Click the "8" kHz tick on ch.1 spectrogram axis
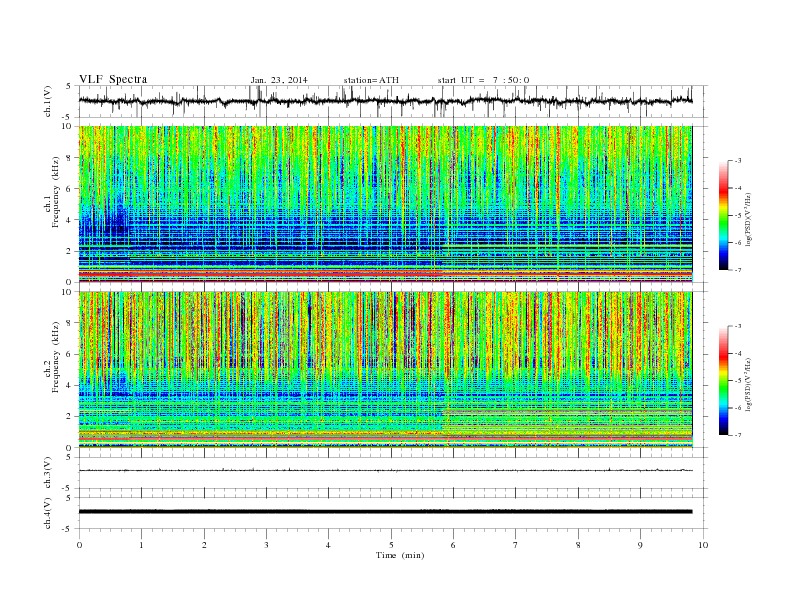Viewport: 792px width, 612px height. click(x=69, y=158)
